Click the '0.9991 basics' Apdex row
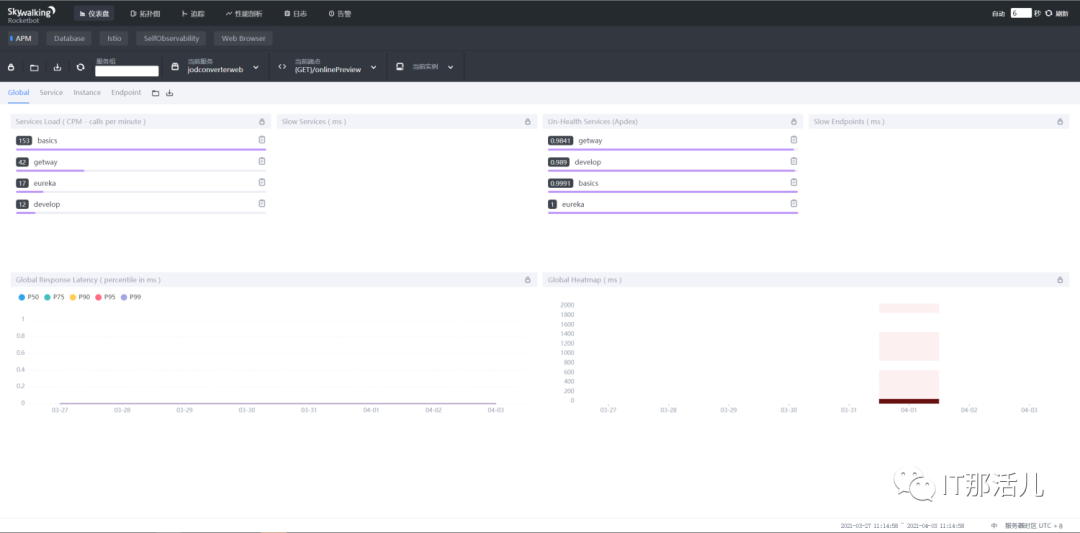 tap(673, 184)
